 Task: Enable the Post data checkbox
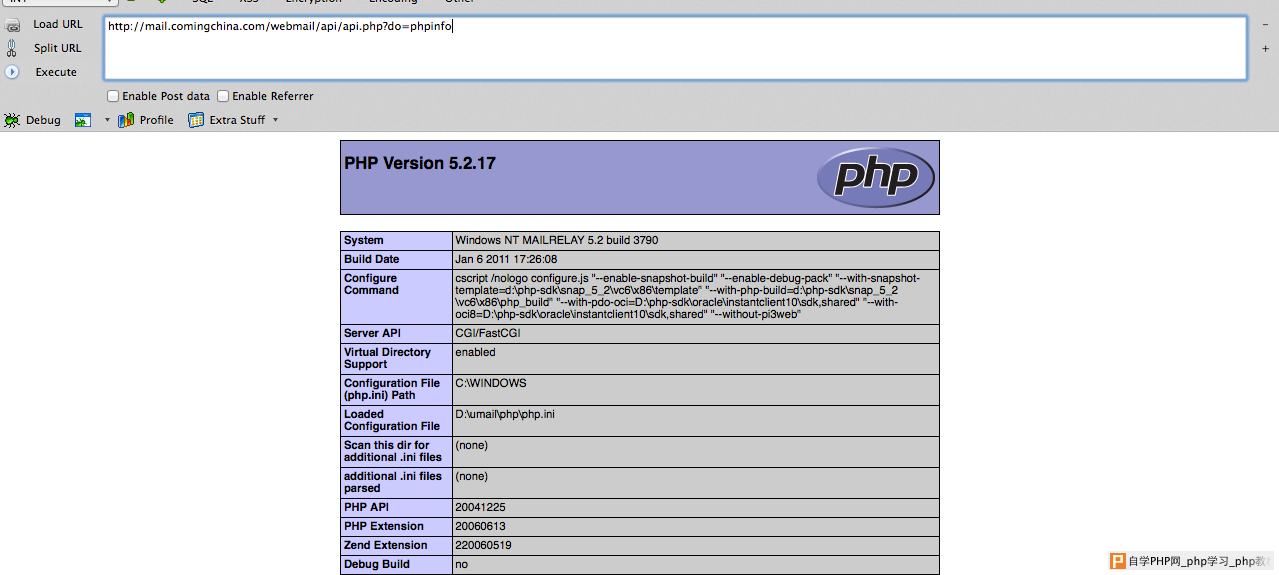click(x=114, y=96)
